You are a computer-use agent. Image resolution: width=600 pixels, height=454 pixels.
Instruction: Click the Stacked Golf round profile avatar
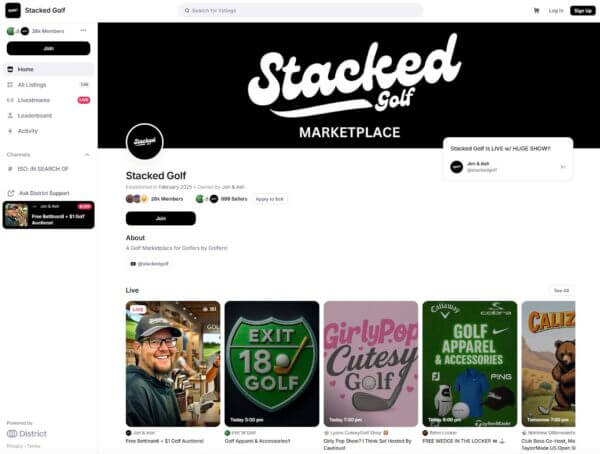tap(145, 142)
